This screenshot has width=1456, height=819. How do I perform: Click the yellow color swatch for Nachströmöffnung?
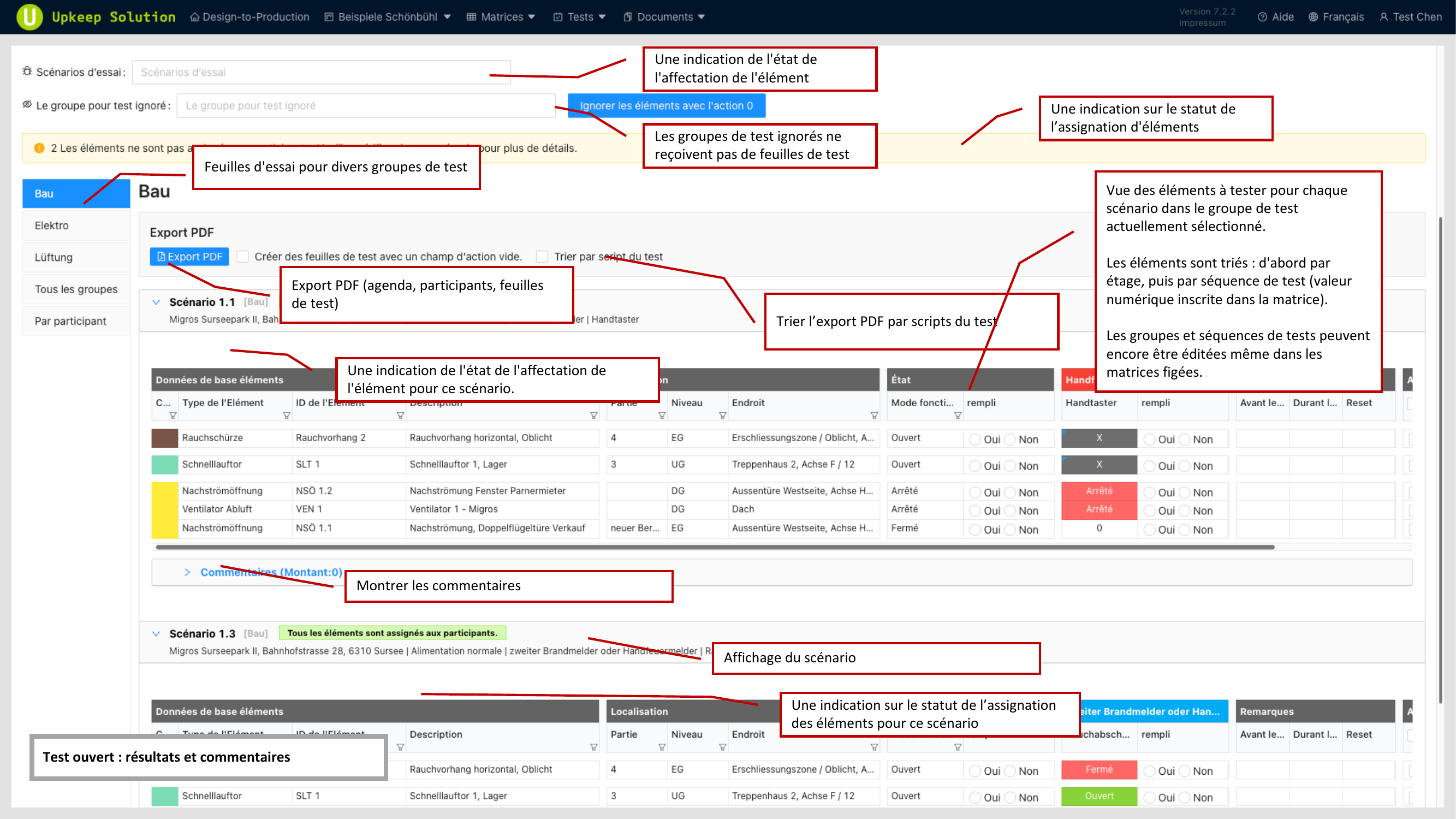point(164,509)
